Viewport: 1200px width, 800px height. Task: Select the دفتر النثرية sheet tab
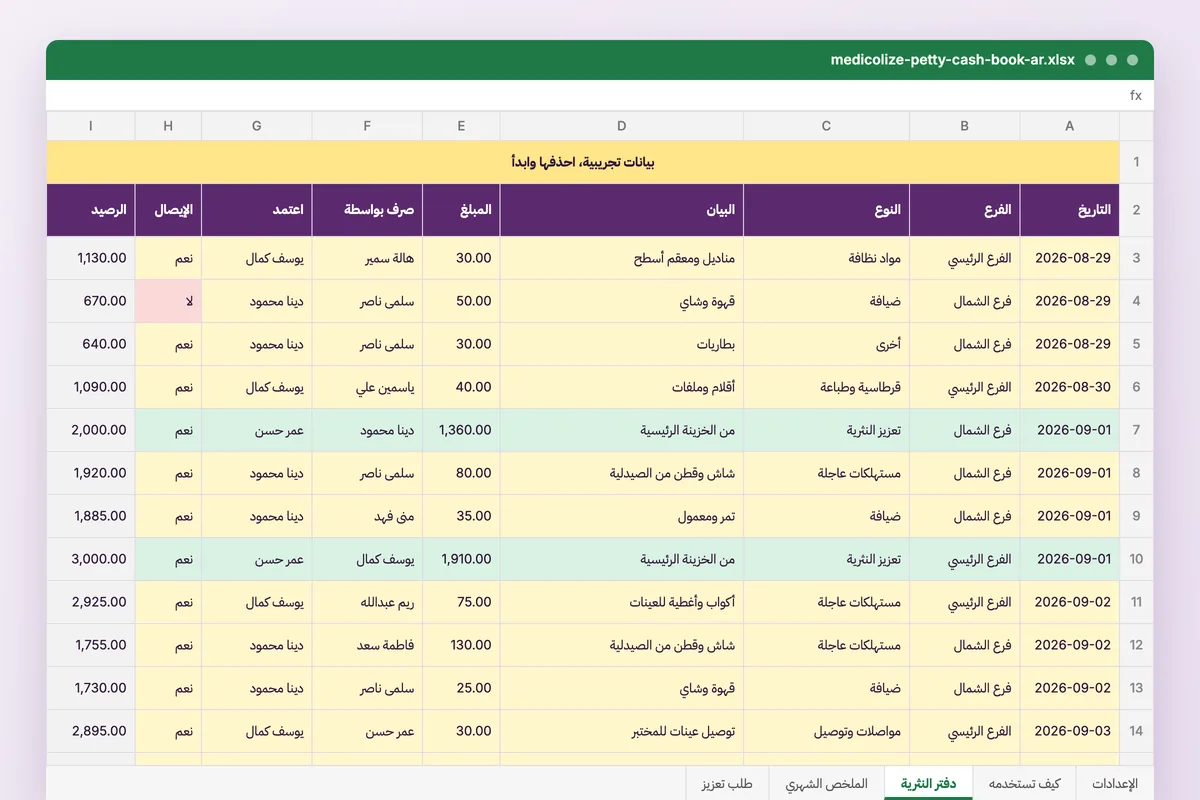pyautogui.click(x=929, y=784)
